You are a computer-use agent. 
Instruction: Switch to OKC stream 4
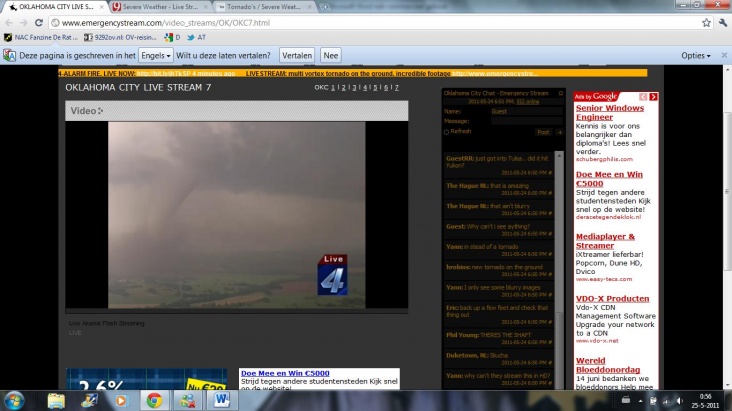[365, 88]
